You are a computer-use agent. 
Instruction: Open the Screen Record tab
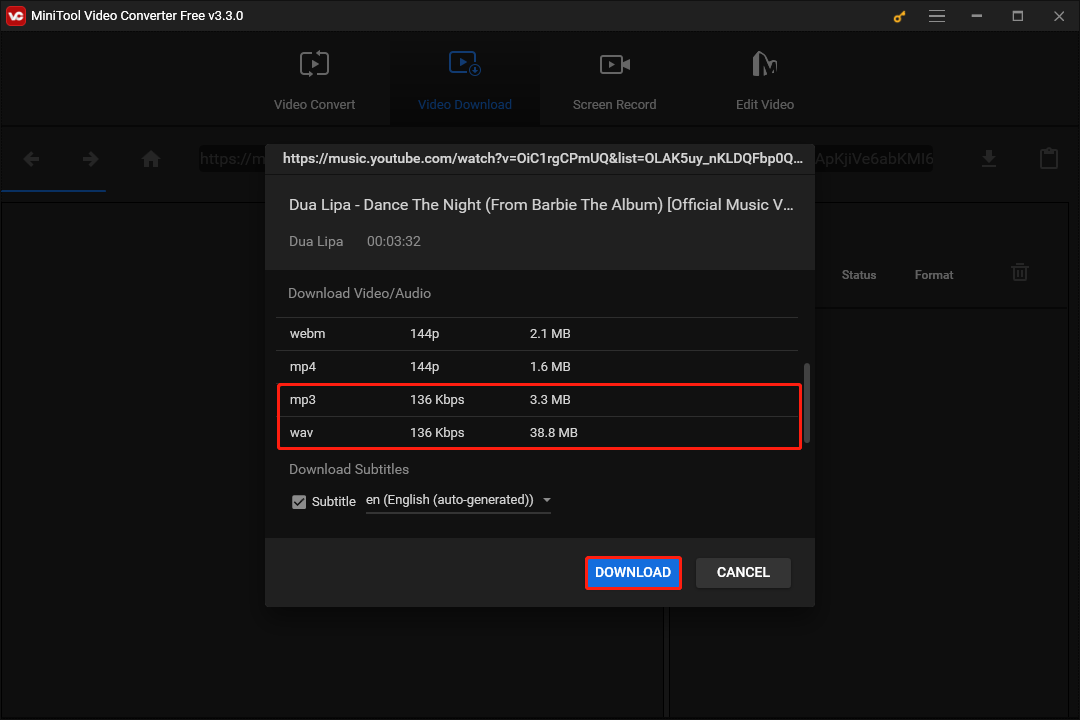tap(614, 81)
